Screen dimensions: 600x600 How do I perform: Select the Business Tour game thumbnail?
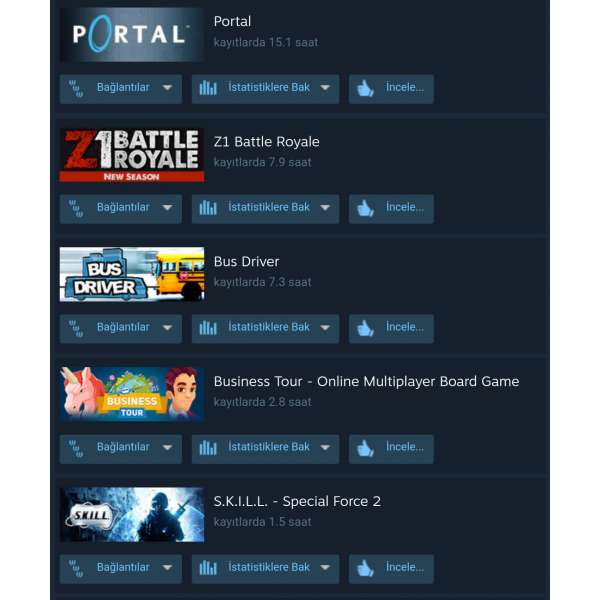coord(132,394)
